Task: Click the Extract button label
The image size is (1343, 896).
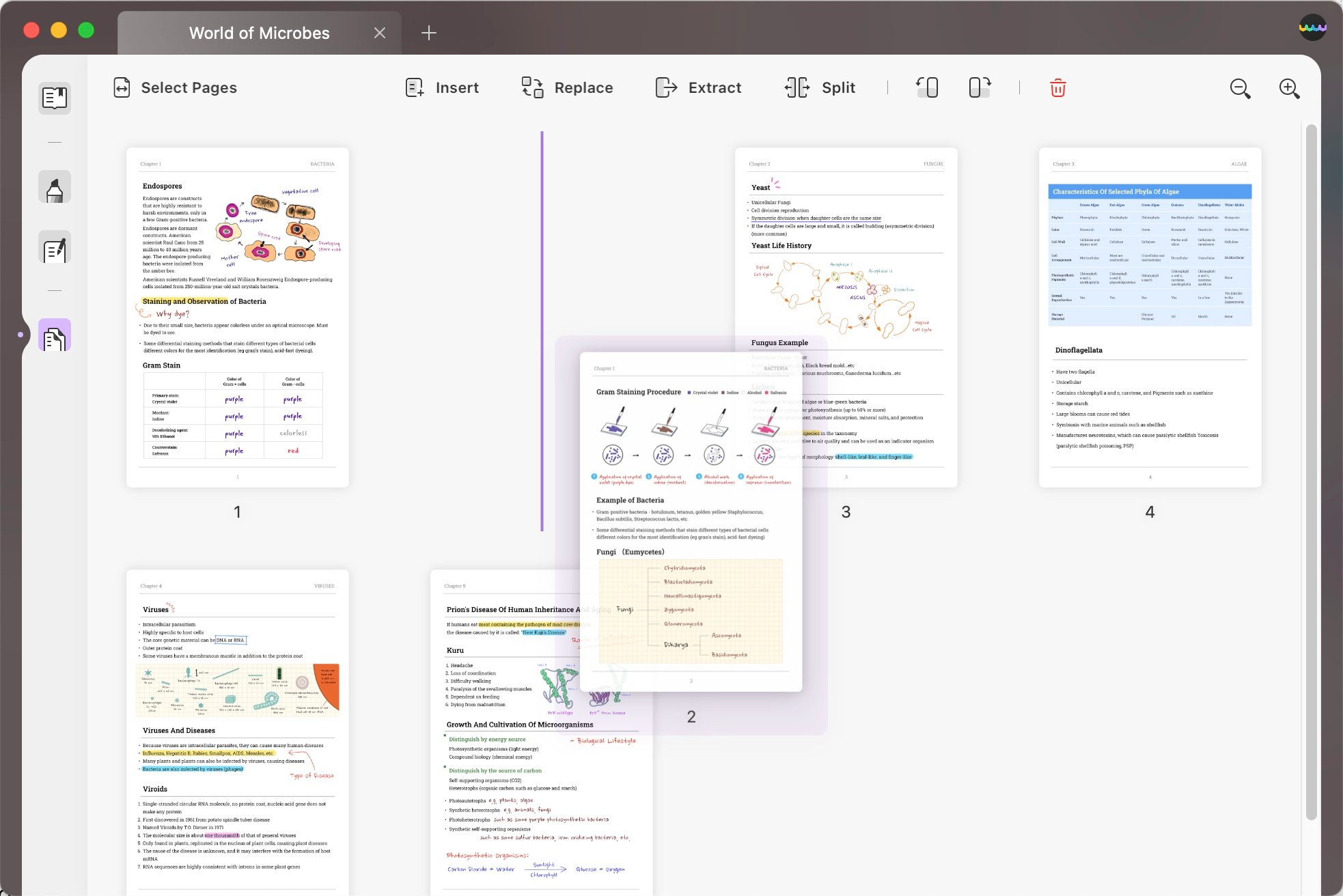Action: point(715,87)
